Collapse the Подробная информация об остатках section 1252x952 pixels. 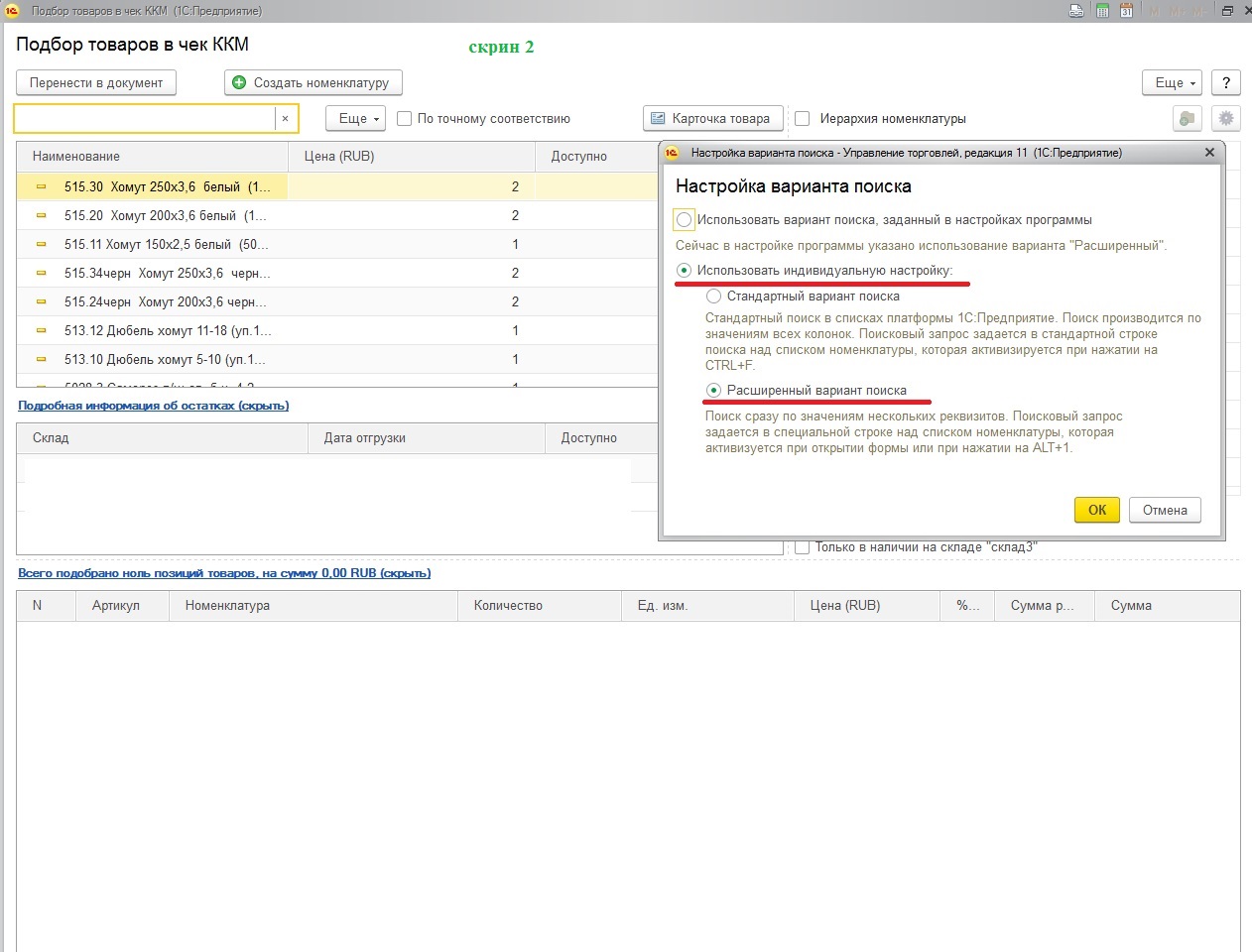pos(153,406)
